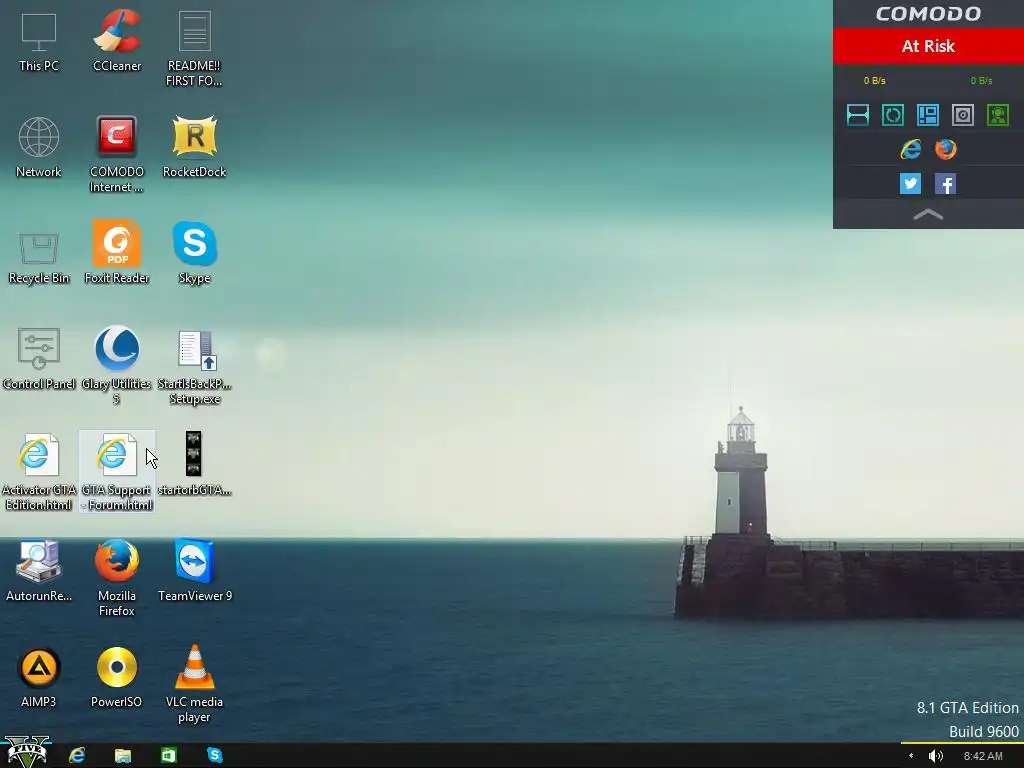Viewport: 1024px width, 768px height.
Task: Launch Skype from the desktop icon
Action: tap(194, 252)
